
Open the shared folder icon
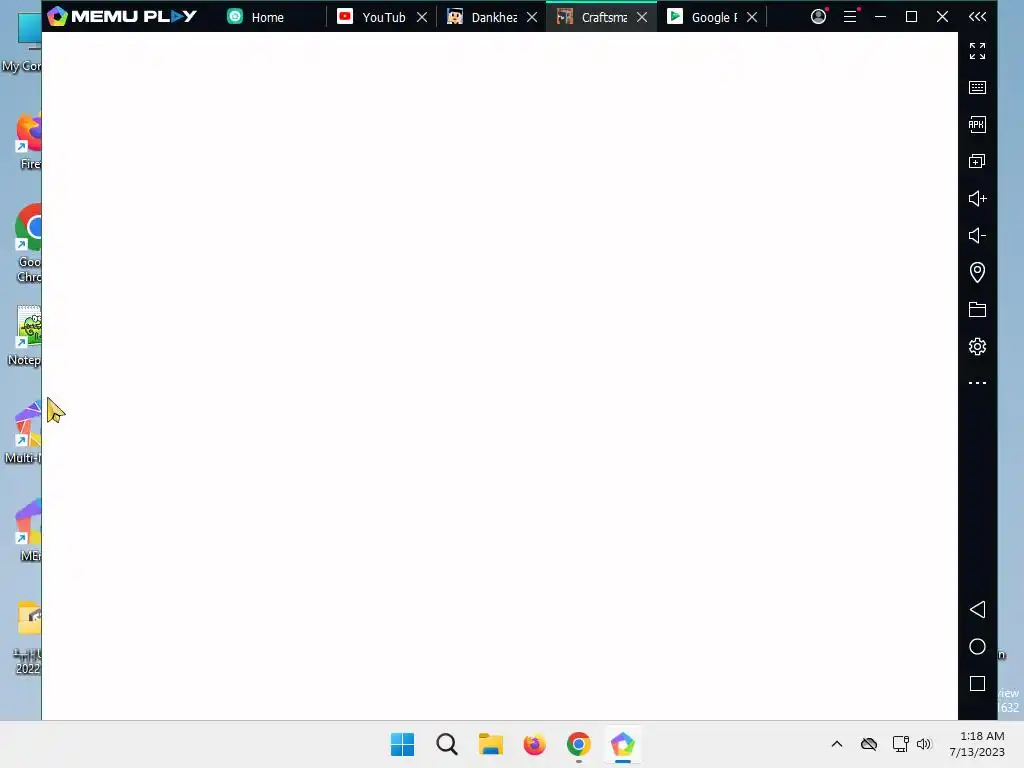coord(977,310)
